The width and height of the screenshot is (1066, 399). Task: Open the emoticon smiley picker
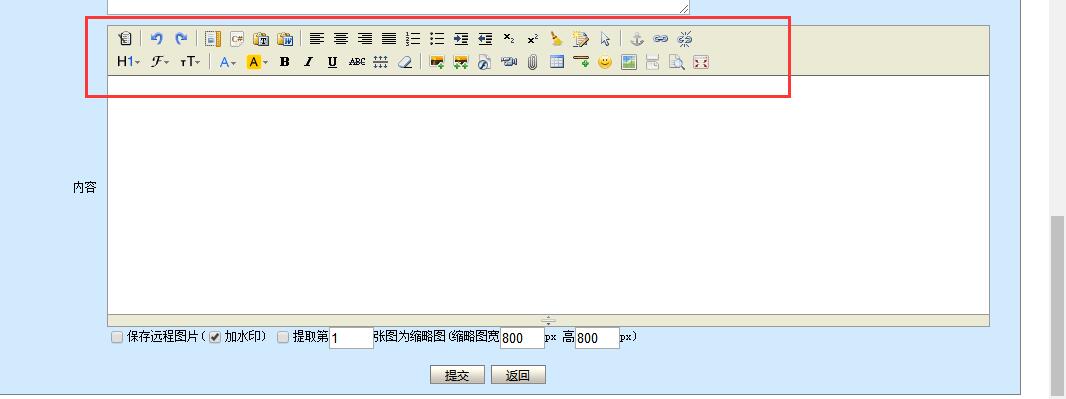pyautogui.click(x=605, y=62)
